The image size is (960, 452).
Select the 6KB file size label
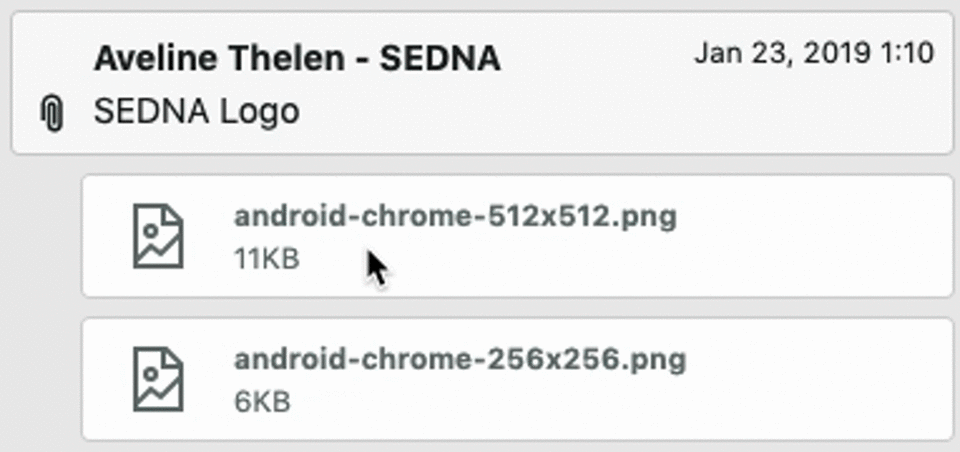coord(262,402)
